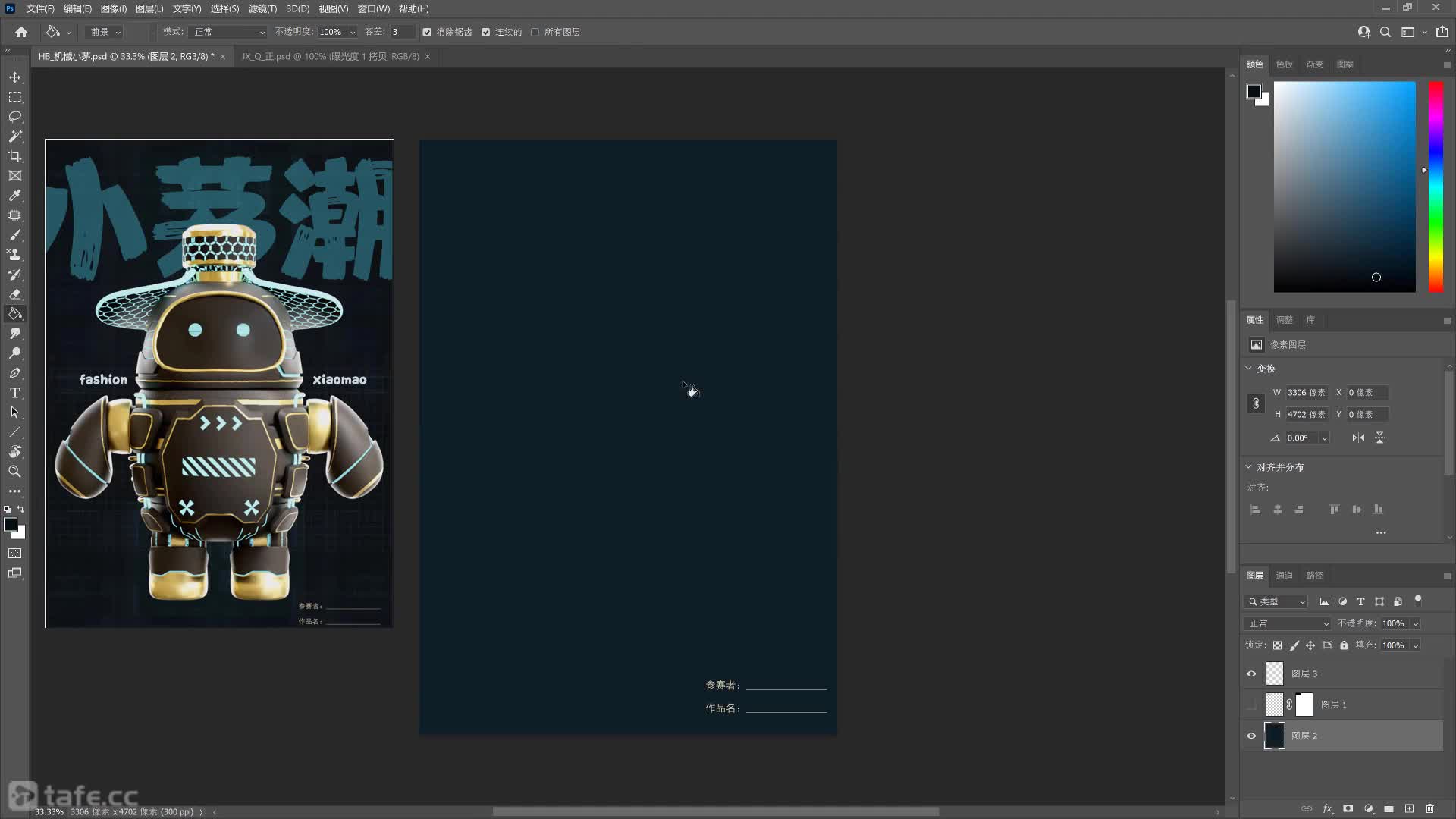The height and width of the screenshot is (819, 1456).
Task: Select the Lasso tool
Action: click(15, 117)
